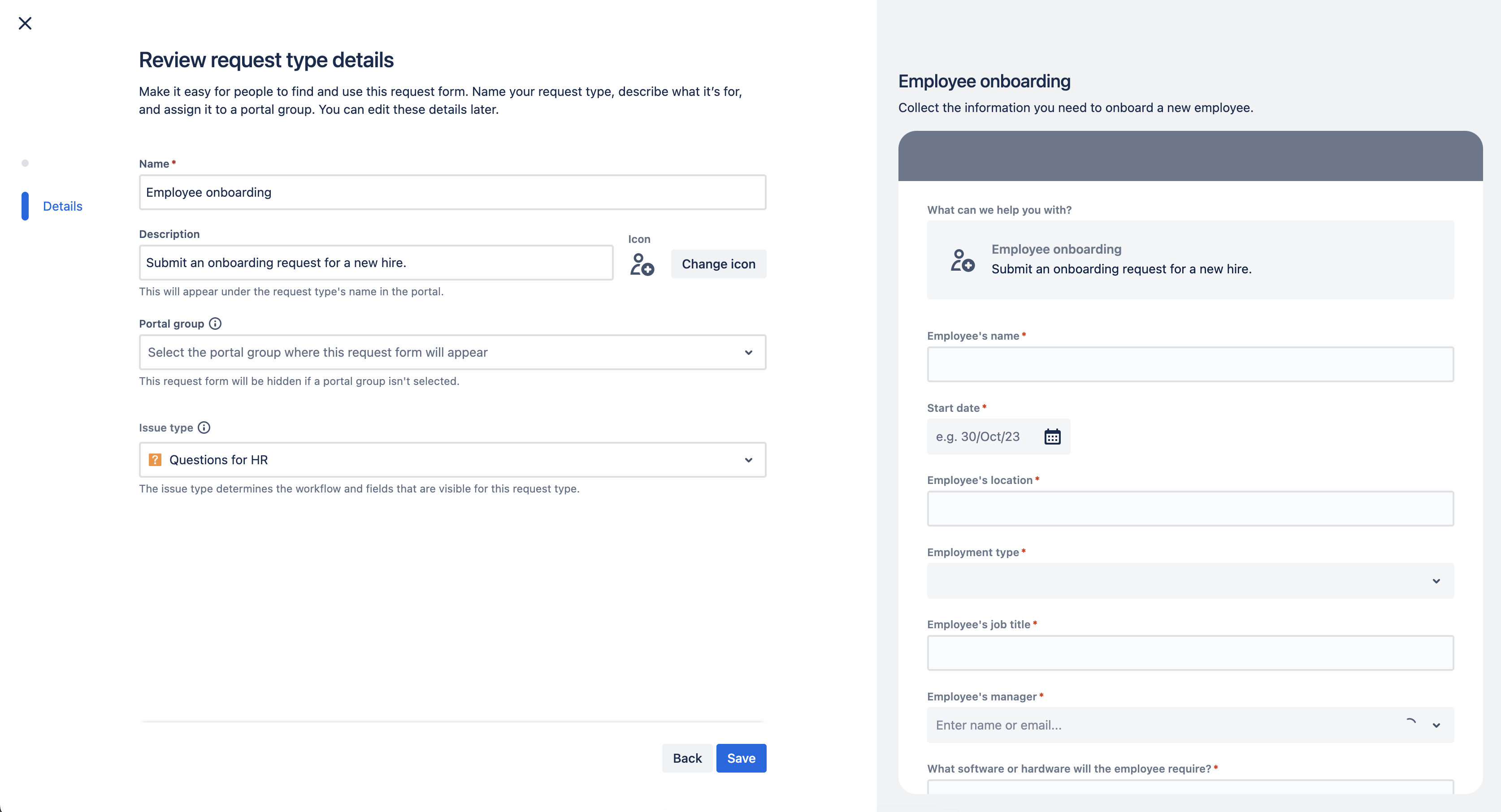Screen dimensions: 1501x812
Task: Click the Employee's name input in the preview
Action: 1190,364
